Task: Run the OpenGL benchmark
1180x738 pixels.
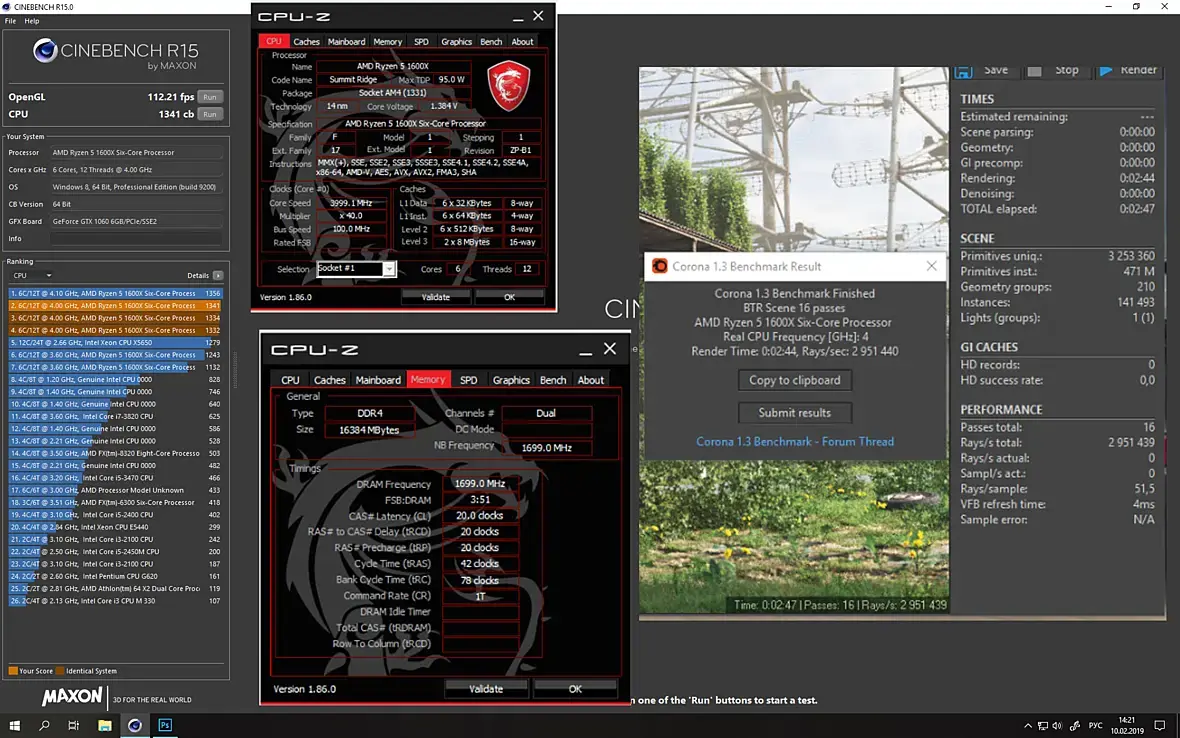Action: pos(210,97)
